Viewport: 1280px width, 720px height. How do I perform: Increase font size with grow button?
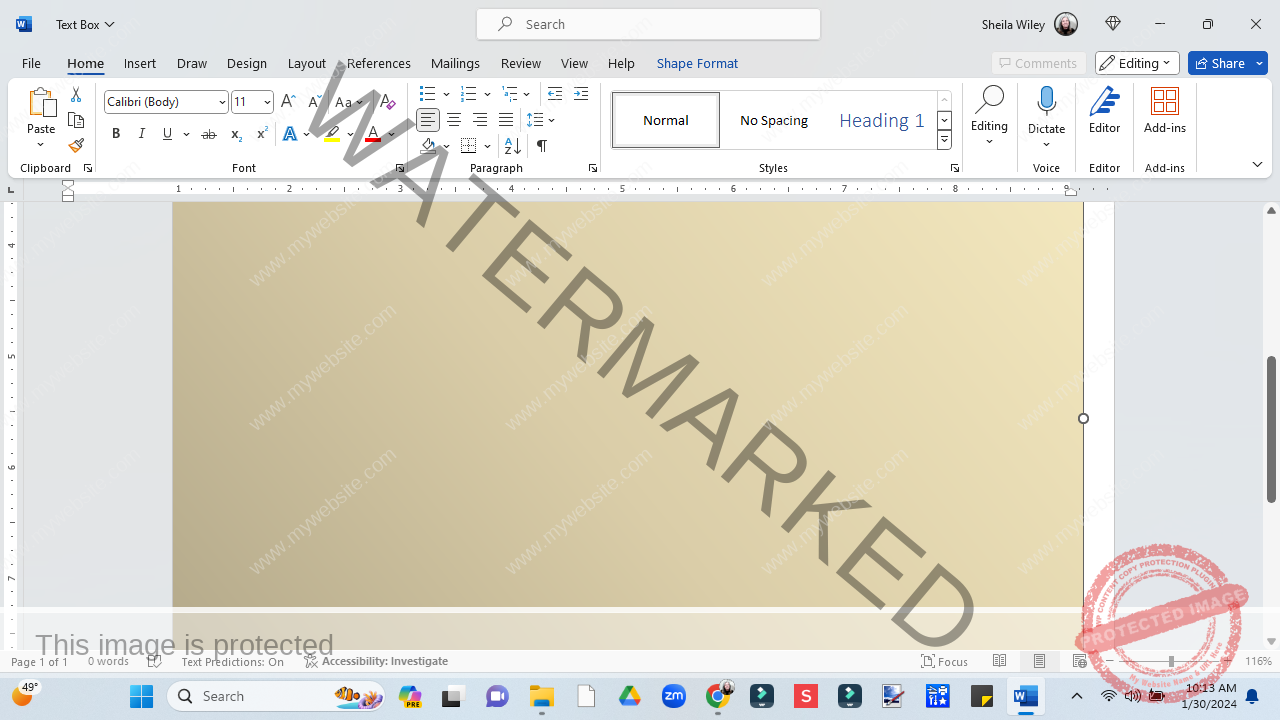288,101
